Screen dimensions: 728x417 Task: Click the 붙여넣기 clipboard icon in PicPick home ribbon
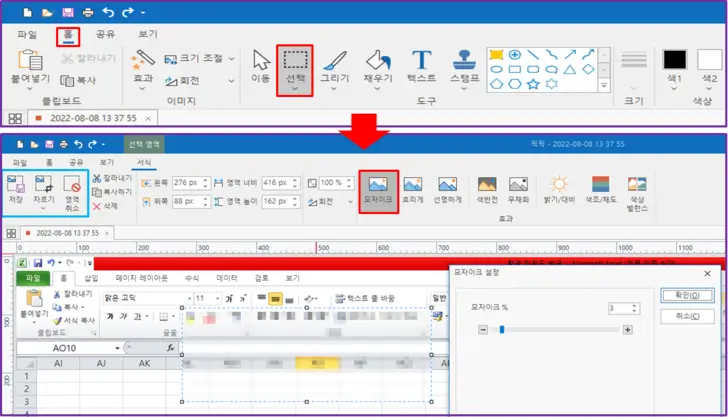(30, 61)
